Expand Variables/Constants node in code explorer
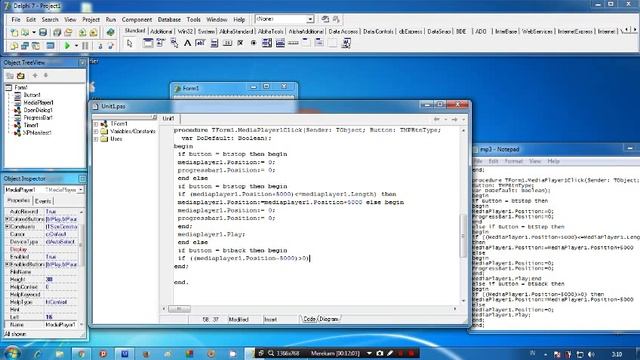 click(x=96, y=131)
